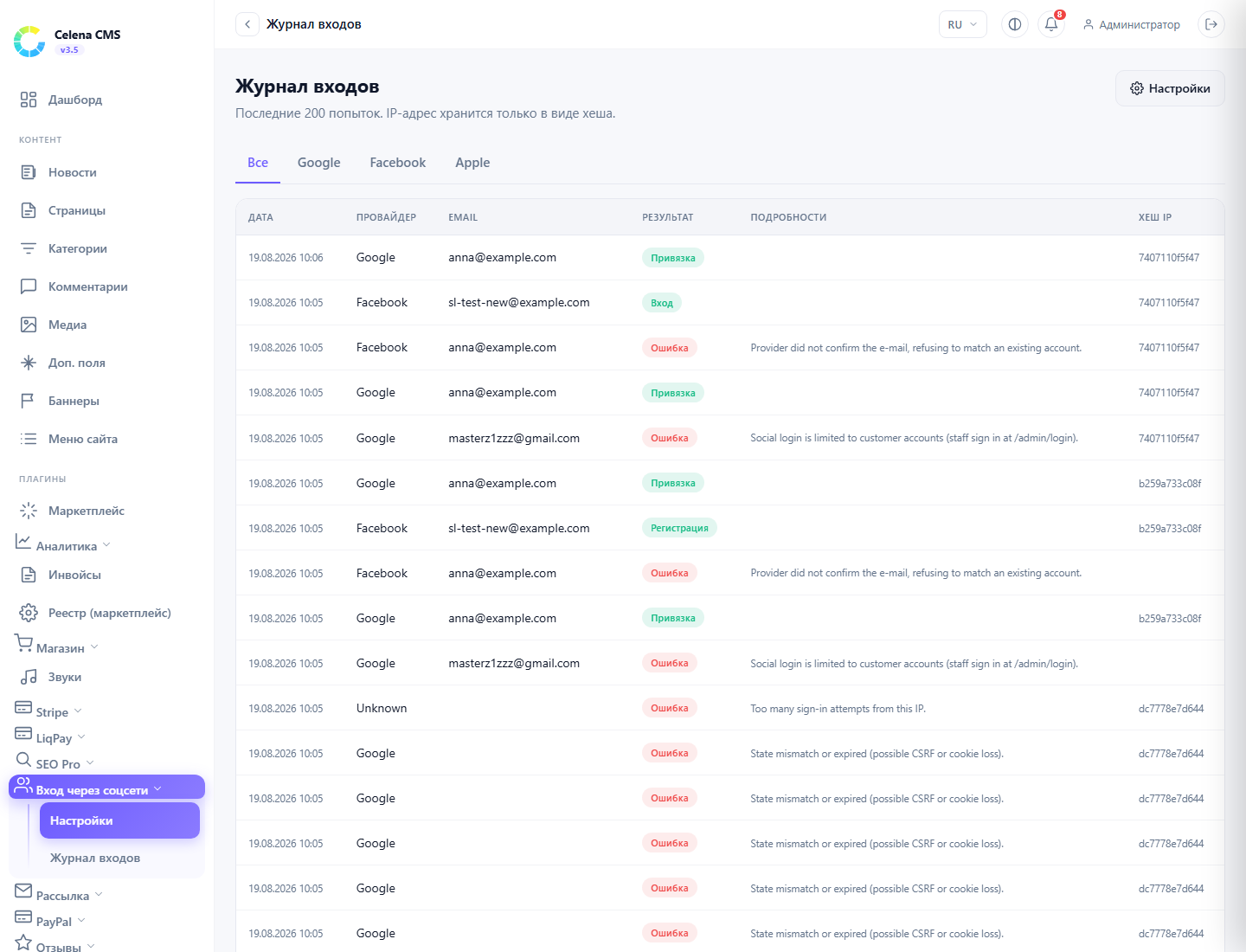Click the 19.08.2026 10:06 date cell
1246x952 pixels.
(286, 258)
